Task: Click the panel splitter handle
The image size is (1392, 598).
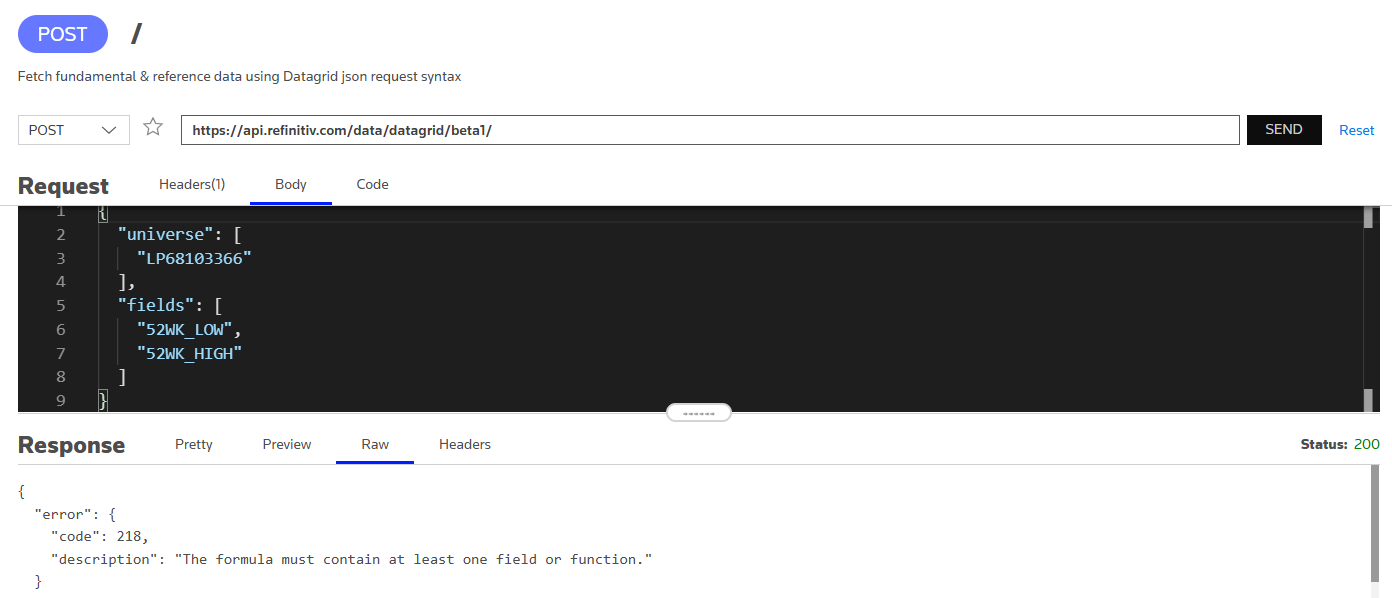Action: (699, 412)
